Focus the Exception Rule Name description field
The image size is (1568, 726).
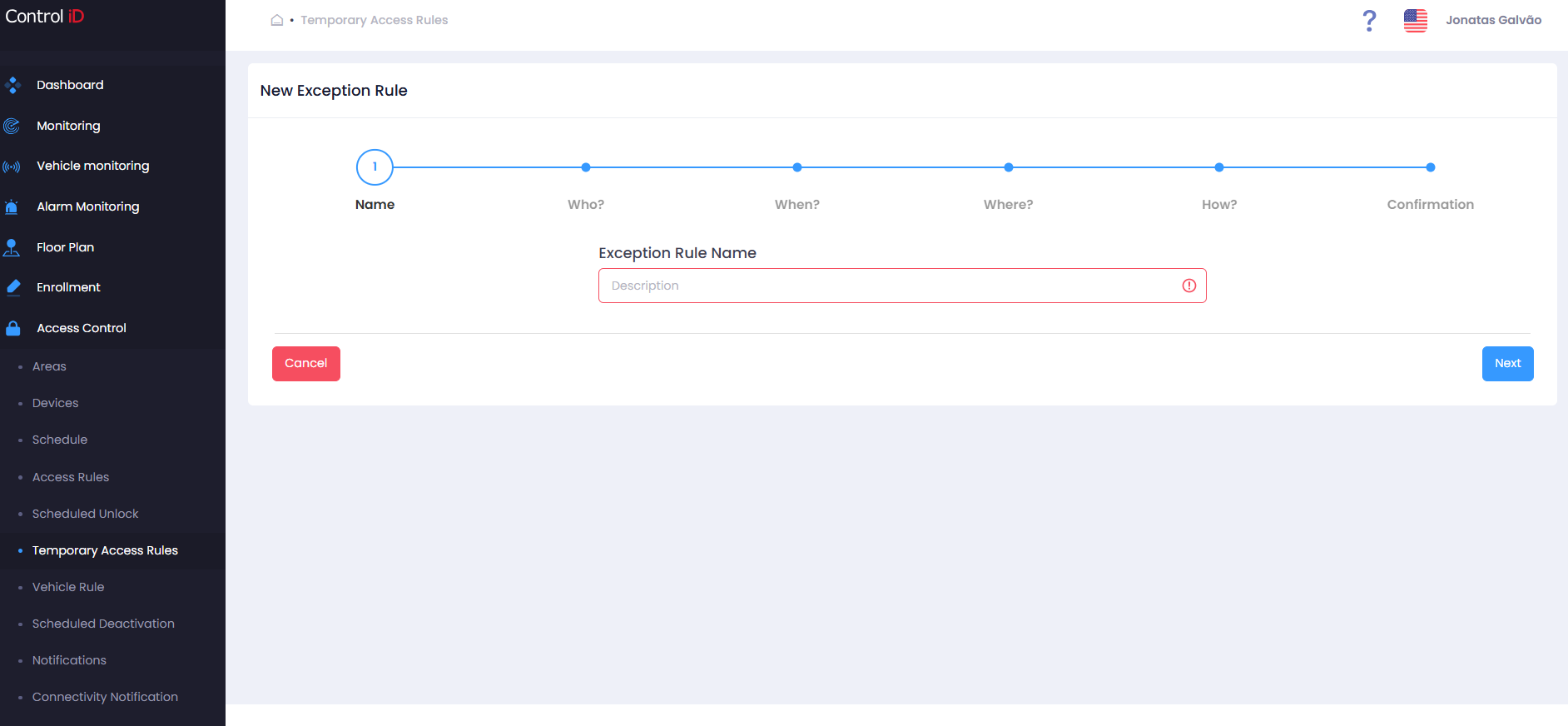point(902,286)
